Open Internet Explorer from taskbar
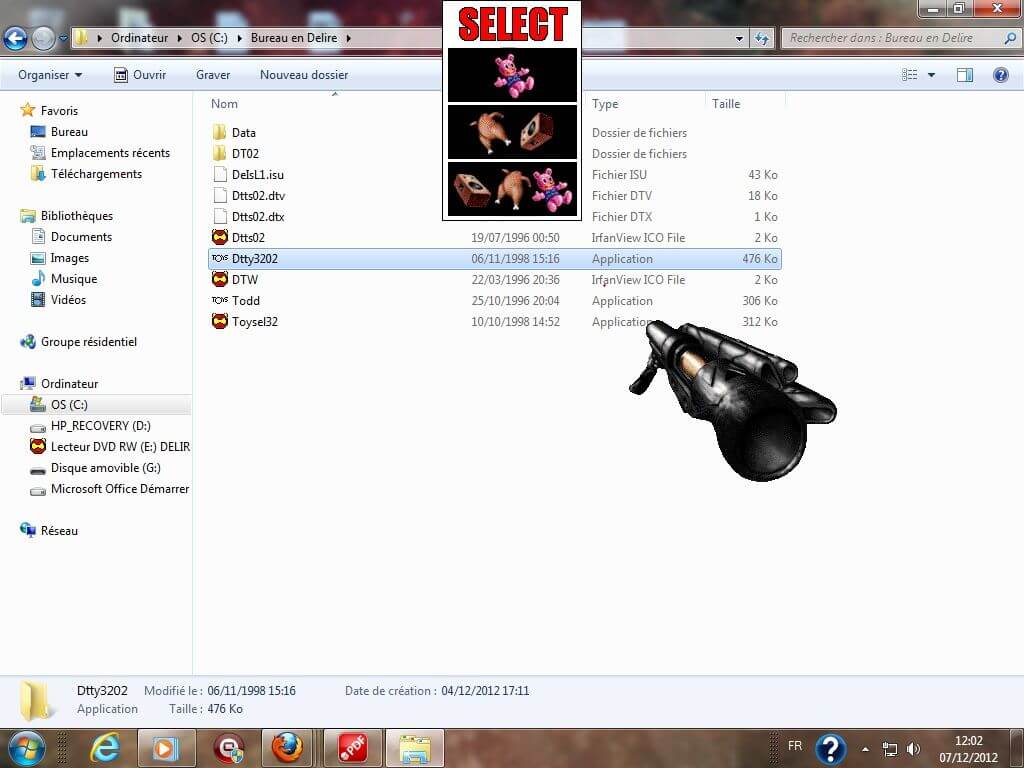Image resolution: width=1024 pixels, height=768 pixels. [104, 748]
